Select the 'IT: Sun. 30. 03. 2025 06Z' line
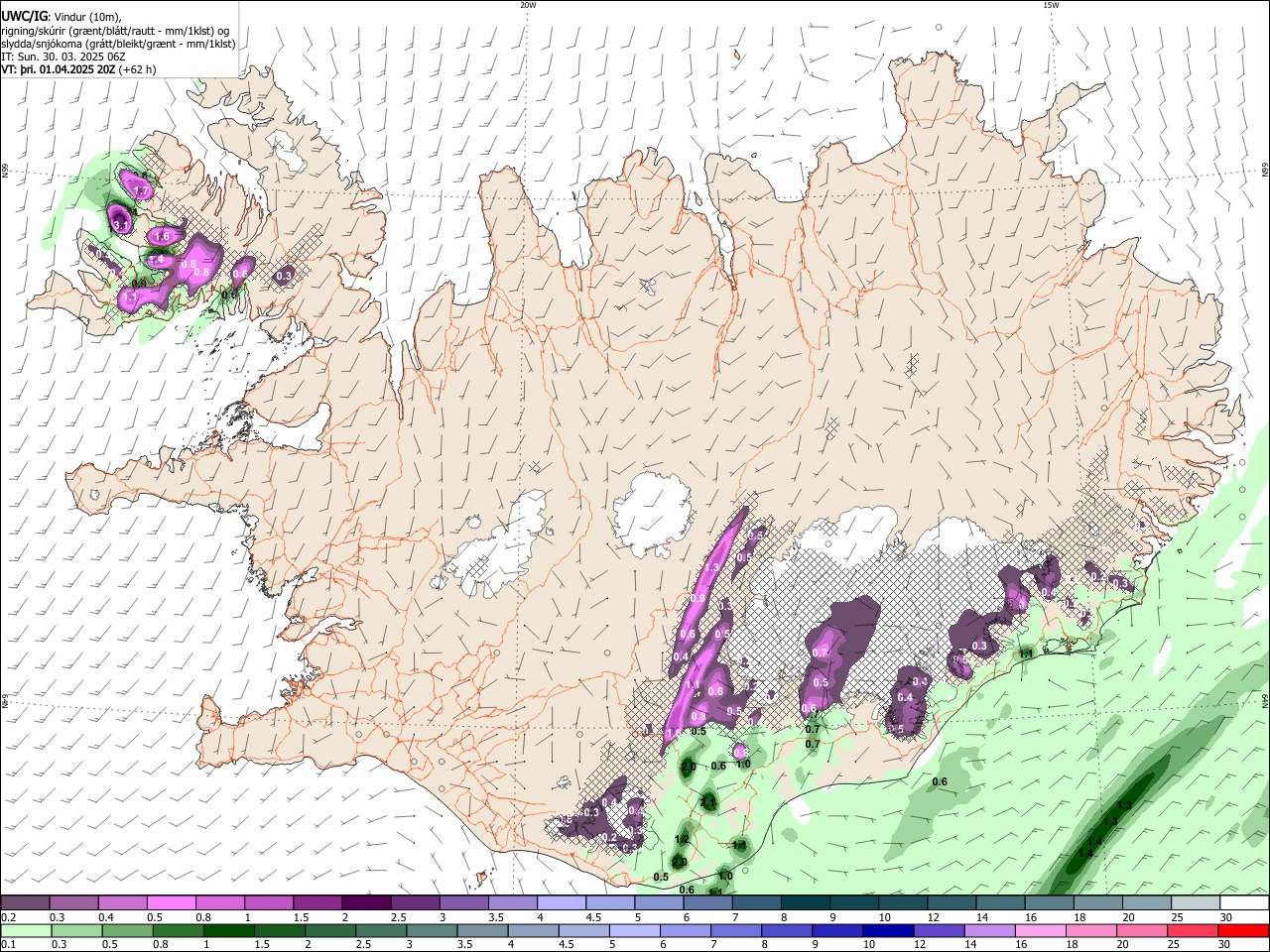1270x952 pixels. pos(63,57)
